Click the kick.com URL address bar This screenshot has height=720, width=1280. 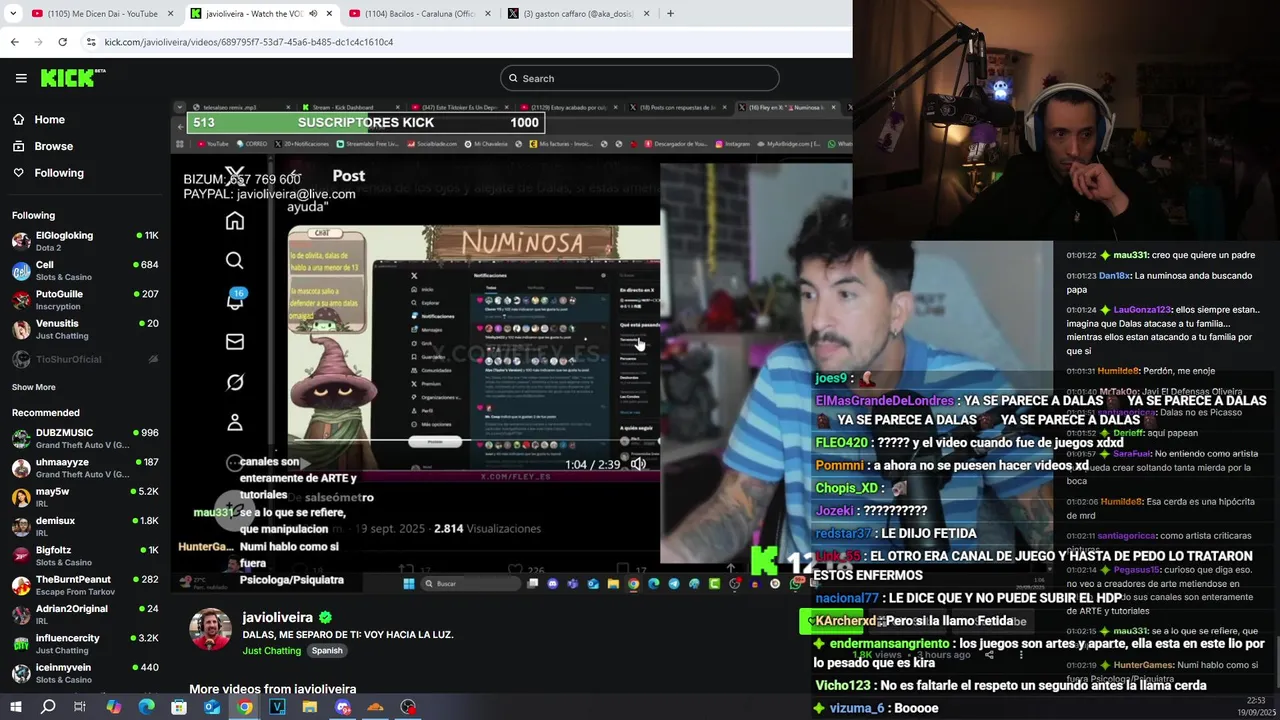(249, 42)
